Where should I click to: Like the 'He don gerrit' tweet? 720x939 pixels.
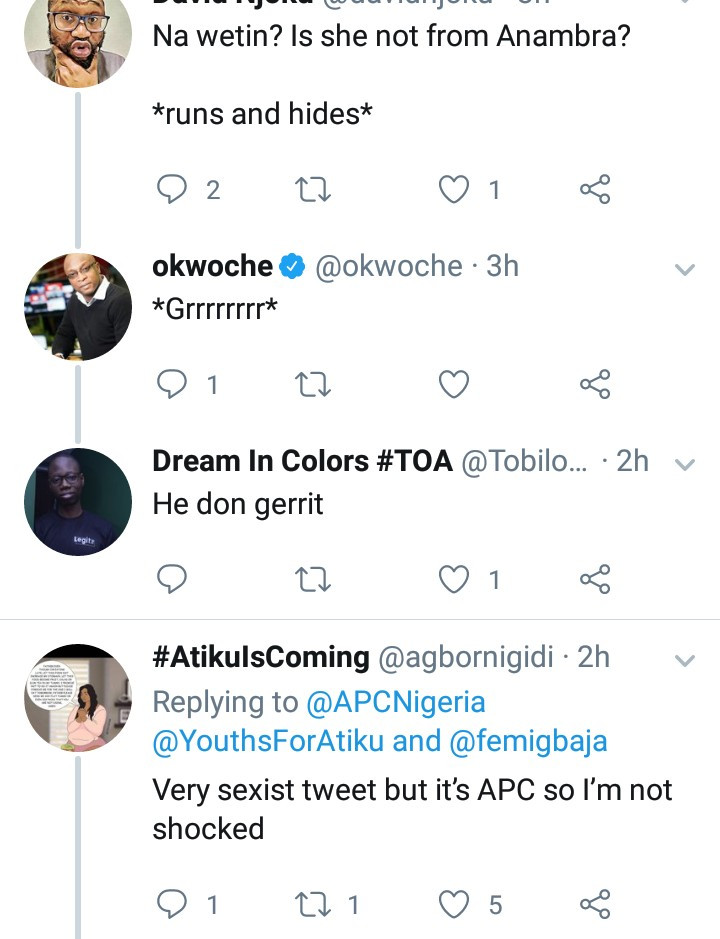coord(455,579)
